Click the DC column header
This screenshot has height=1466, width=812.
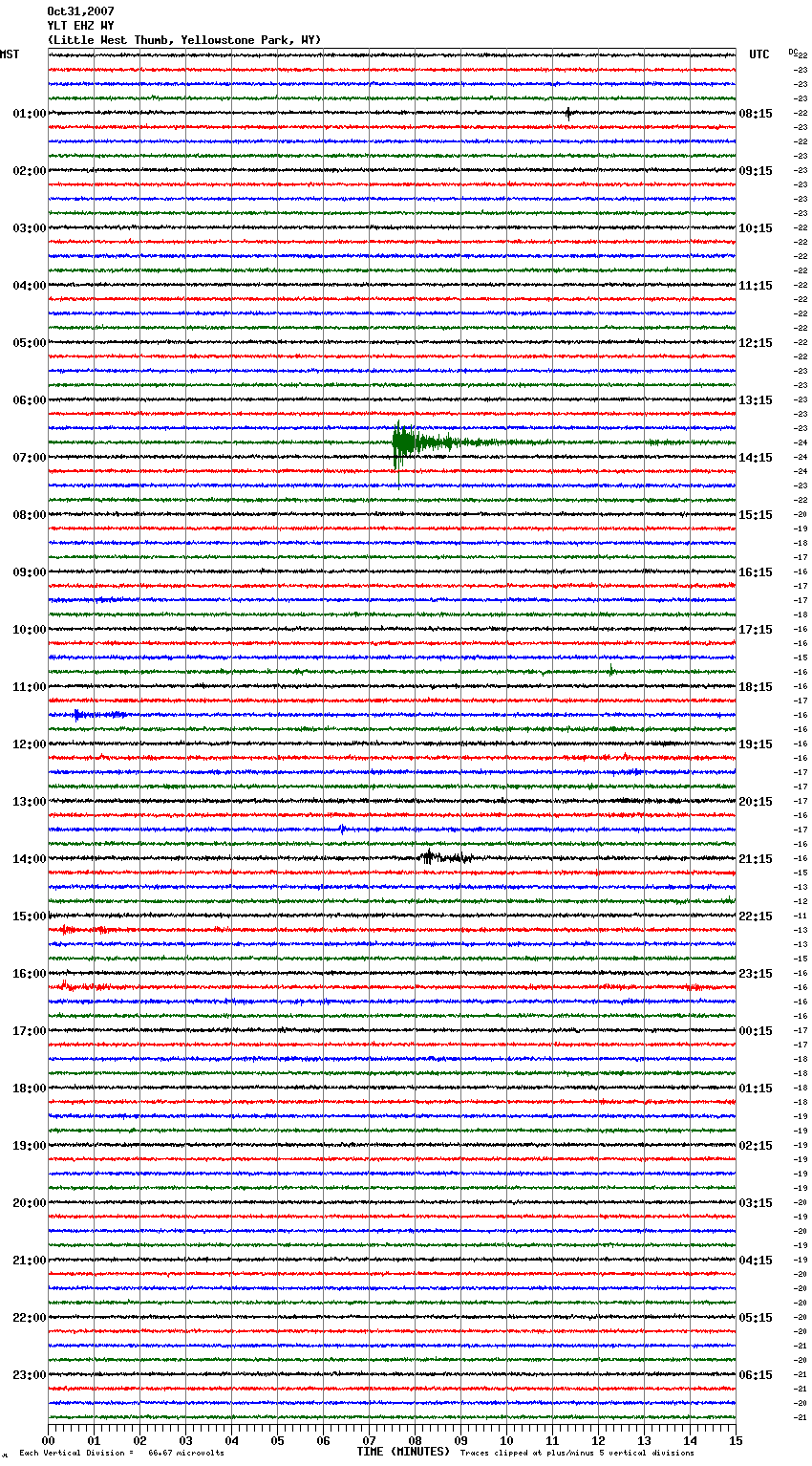(x=793, y=52)
